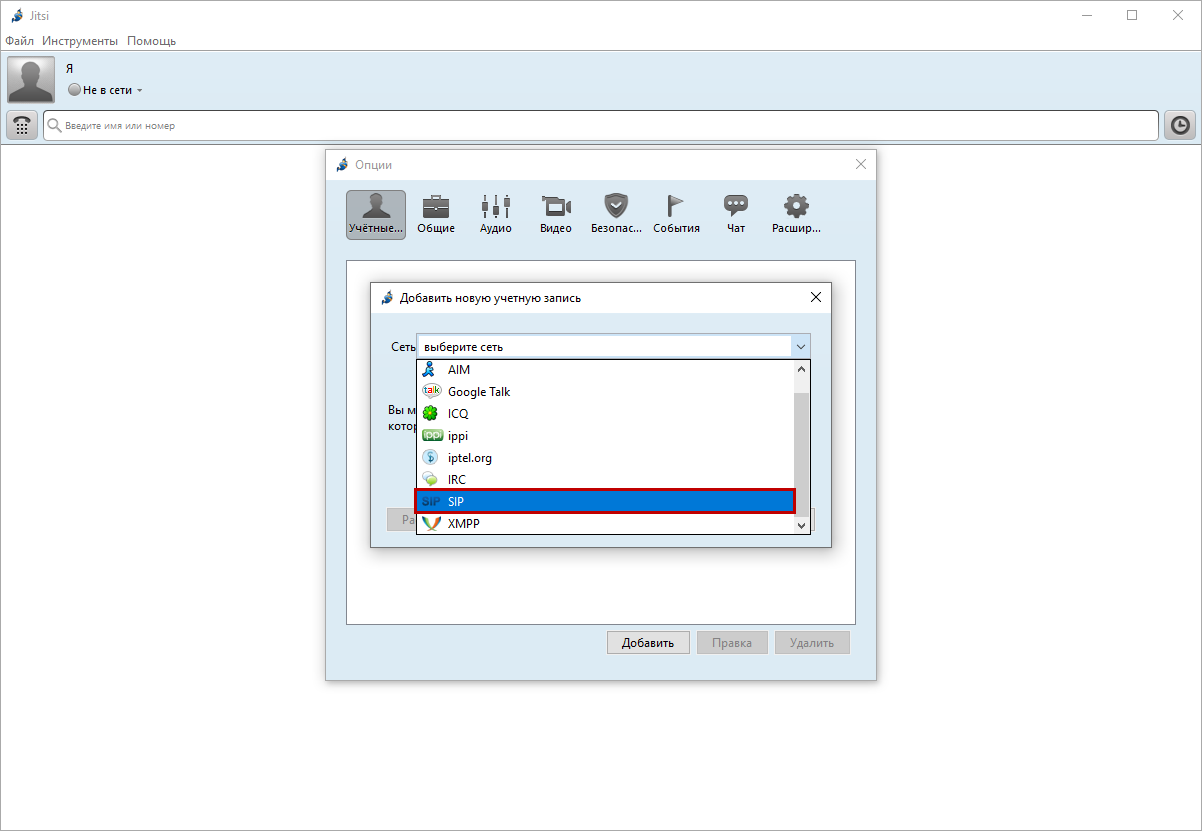
Task: Show call history with the clock icon
Action: pos(1180,125)
